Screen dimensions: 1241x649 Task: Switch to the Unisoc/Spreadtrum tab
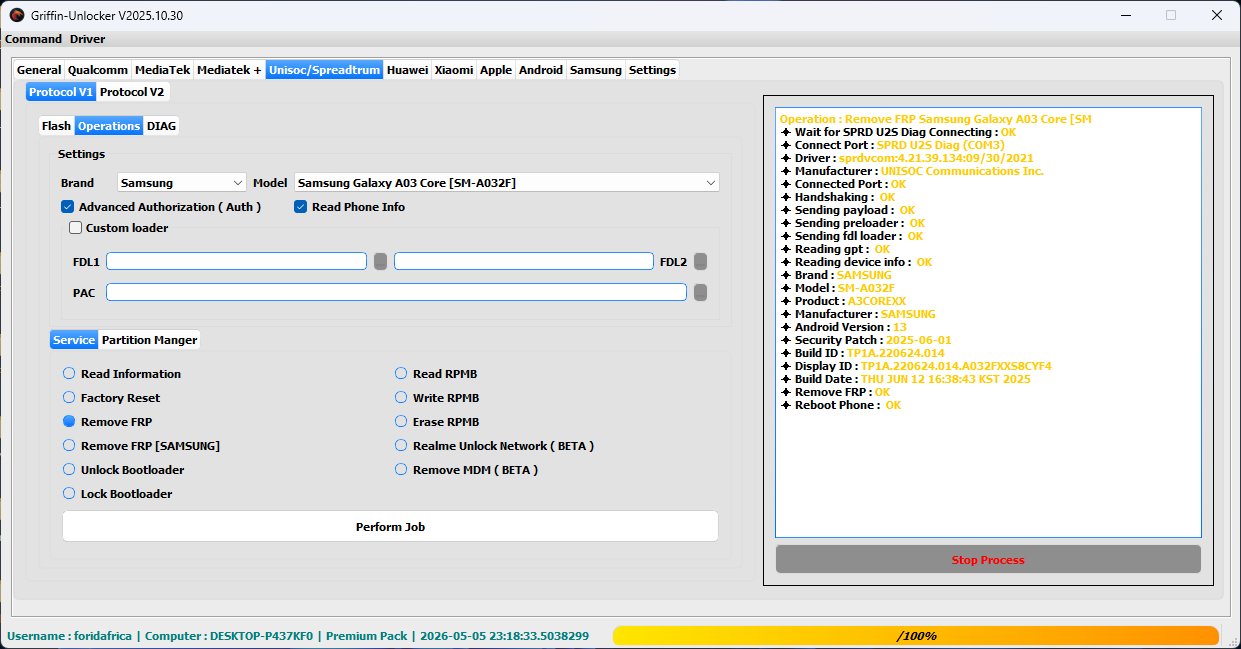(324, 70)
